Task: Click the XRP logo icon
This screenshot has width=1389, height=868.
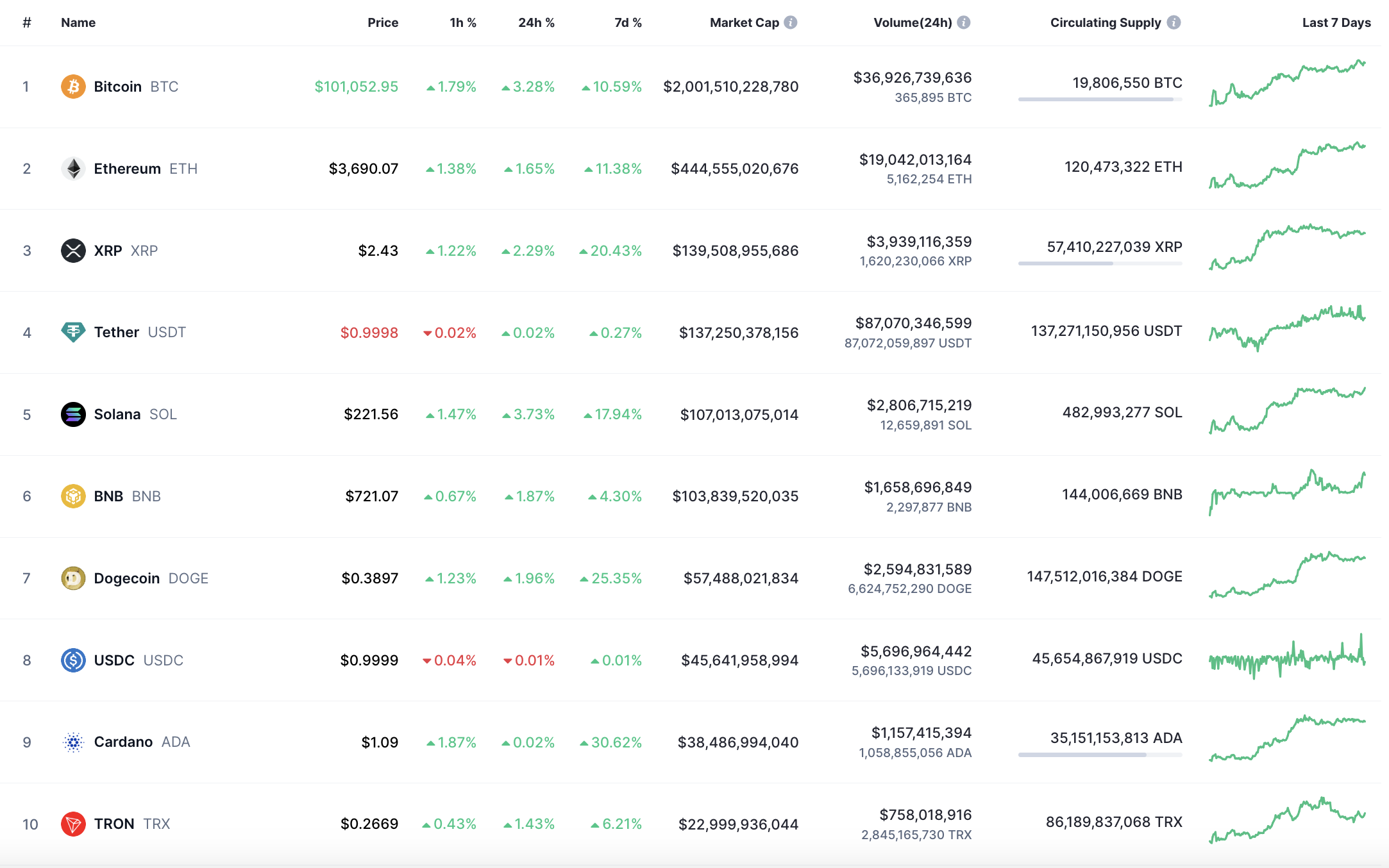Action: tap(73, 251)
